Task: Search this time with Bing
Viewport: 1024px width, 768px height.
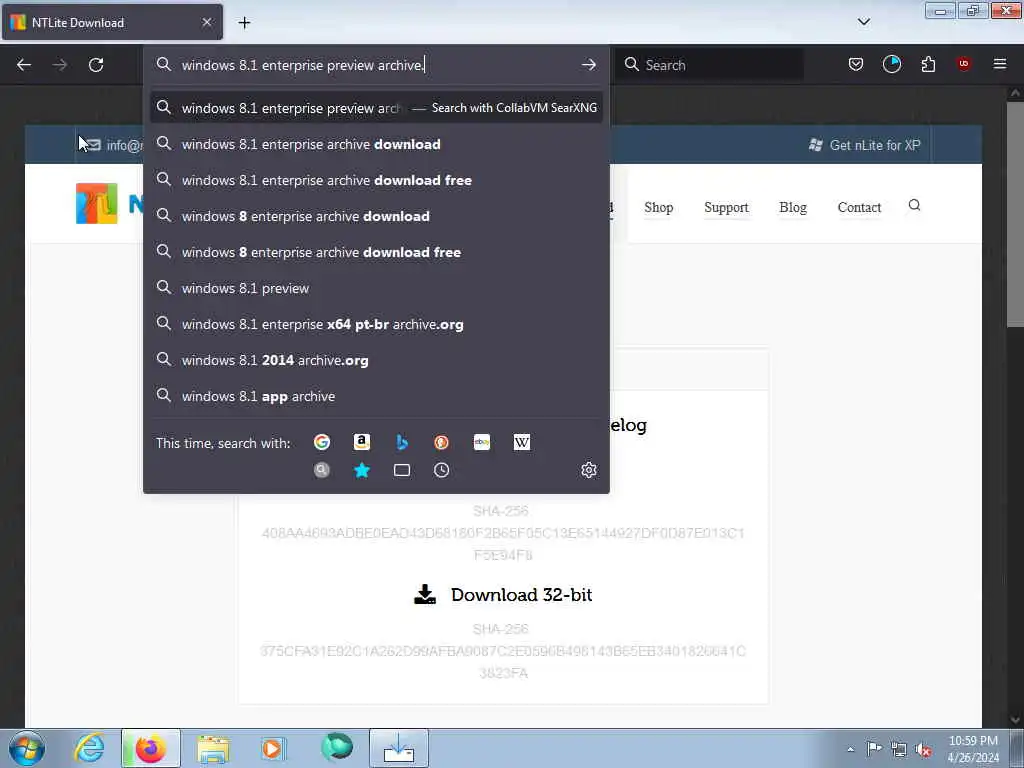Action: (402, 442)
